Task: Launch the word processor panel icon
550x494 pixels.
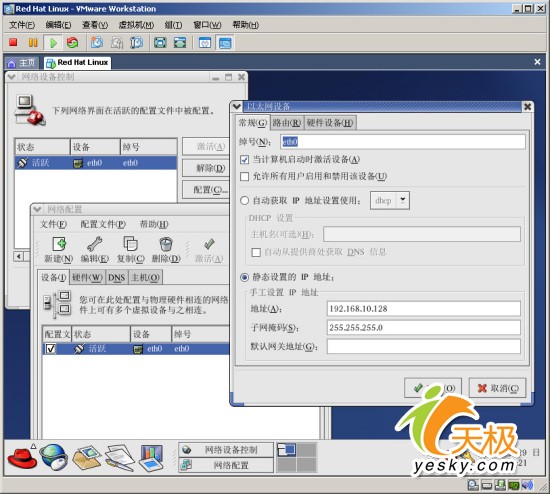Action: pos(119,458)
